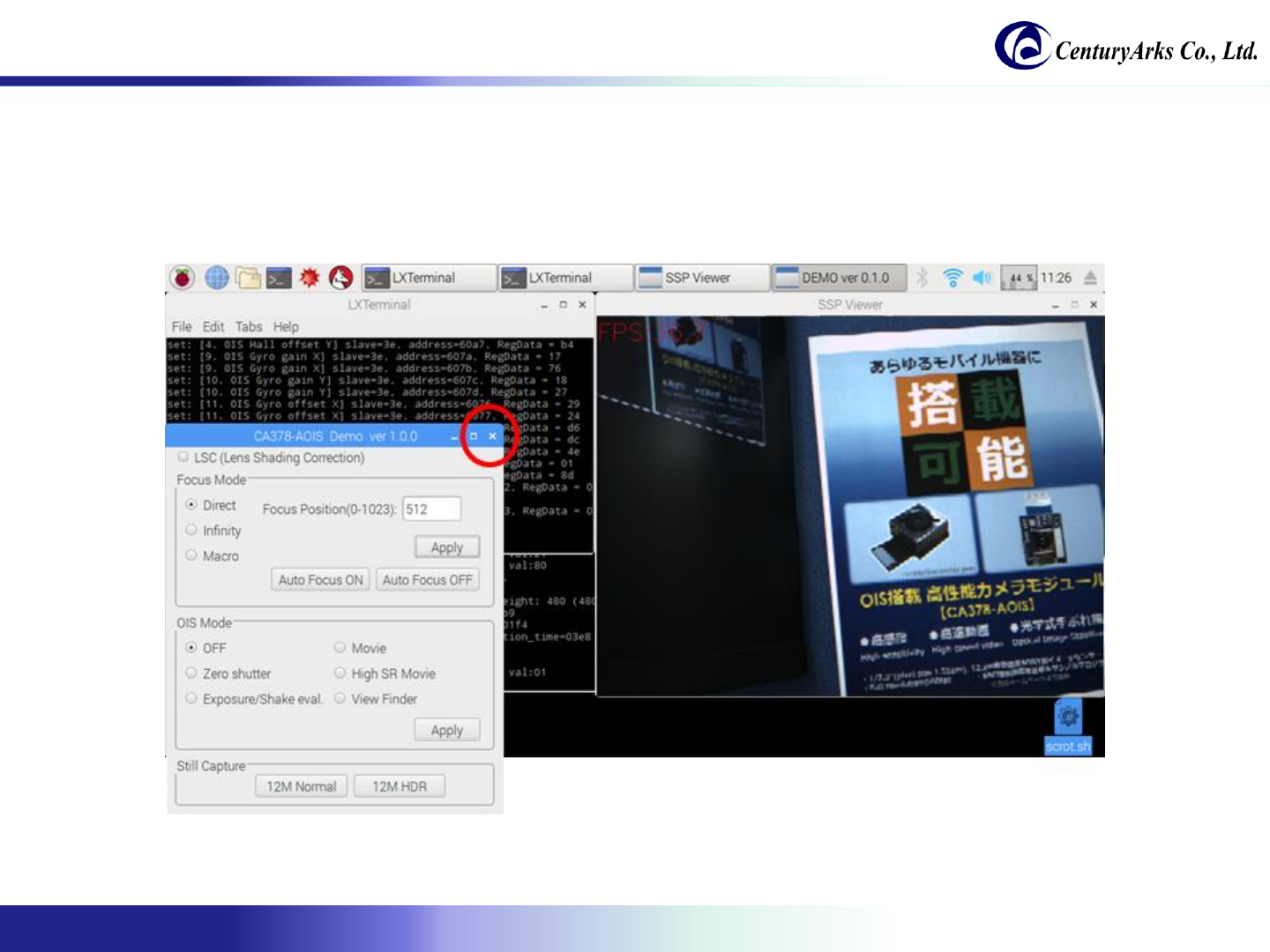Choose Zero shutter OIS mode
Image resolution: width=1270 pixels, height=952 pixels.
click(x=191, y=673)
